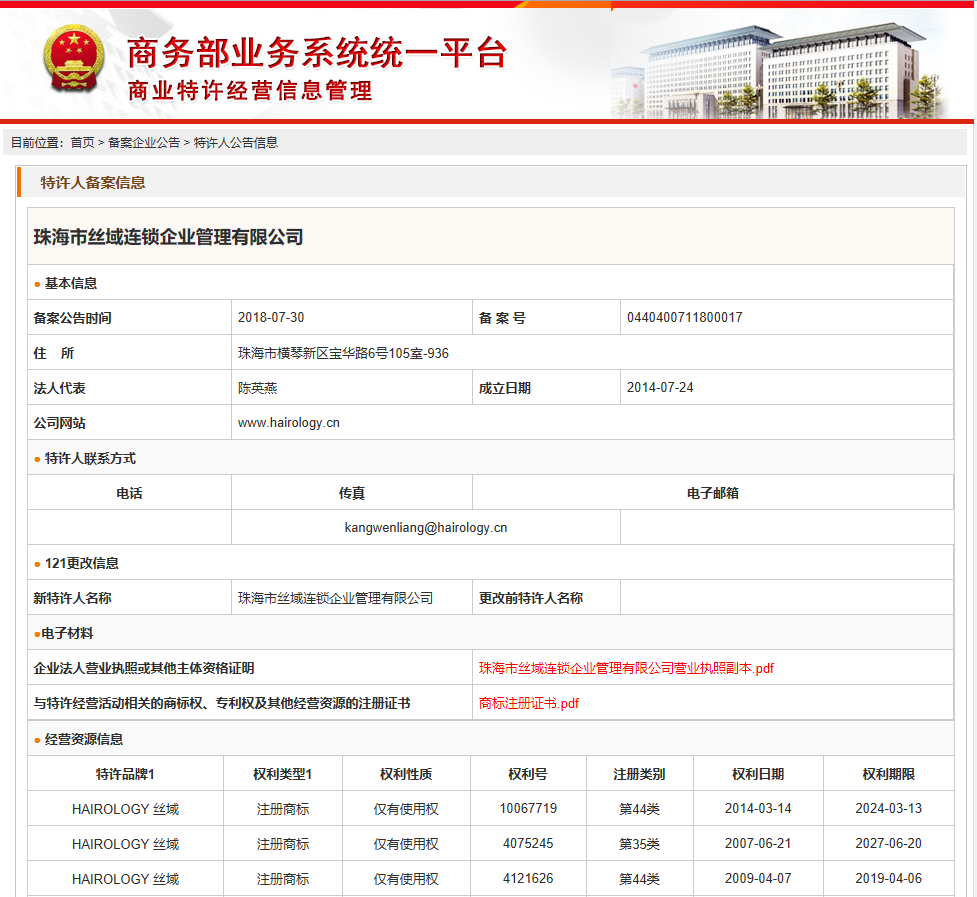977x897 pixels.
Task: Select HAIROLOGY 丝域 in the 4075245 row
Action: click(x=125, y=843)
